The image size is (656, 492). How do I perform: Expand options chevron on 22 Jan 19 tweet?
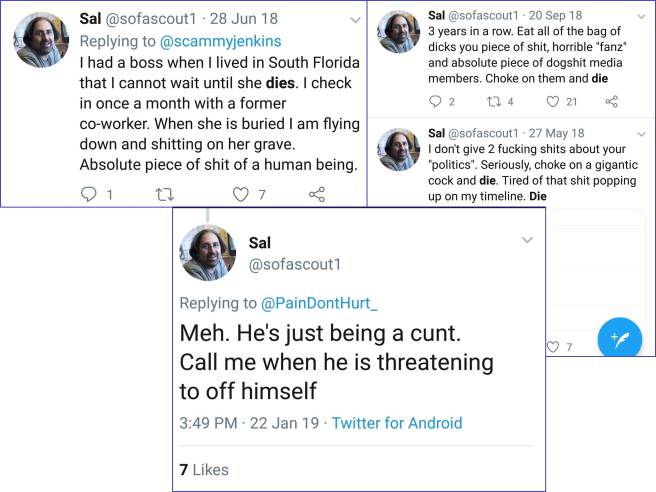tap(527, 240)
